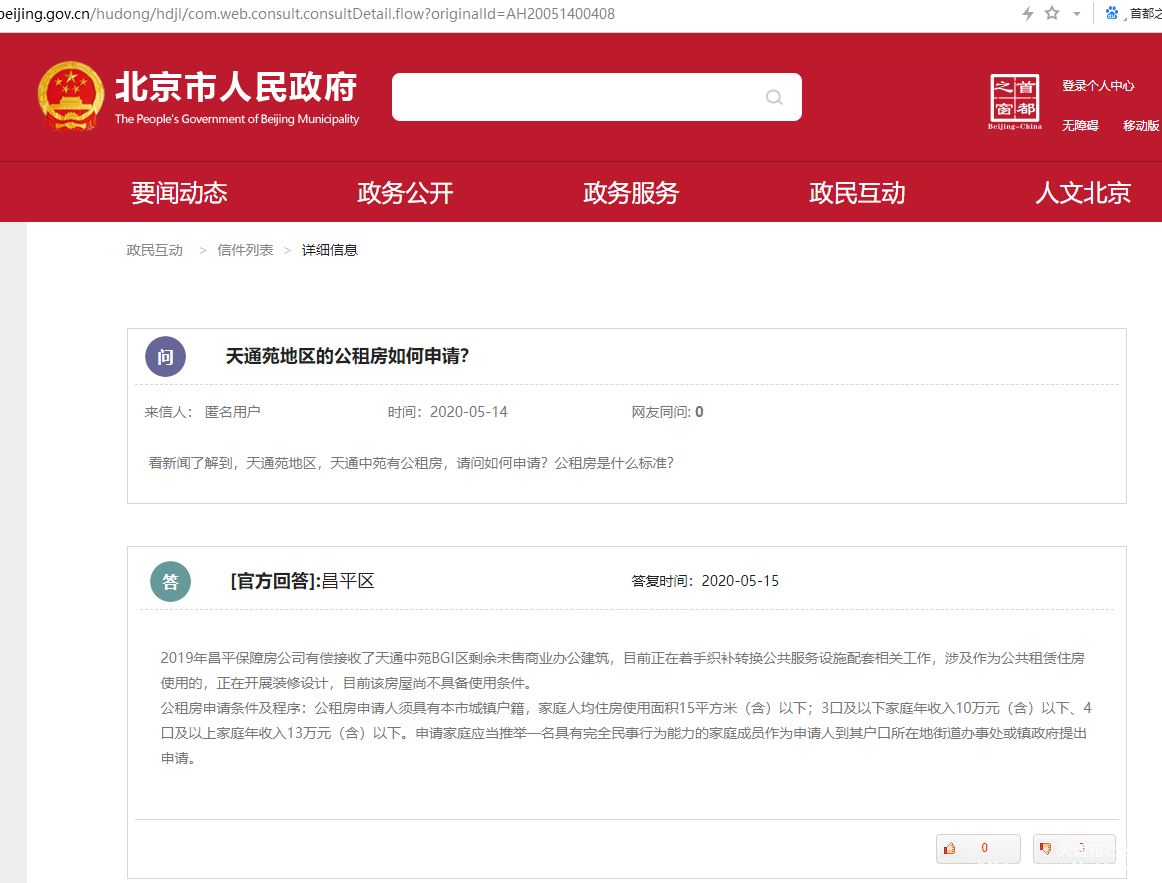
Task: Like the answer with thumbs-up
Action: [977, 848]
